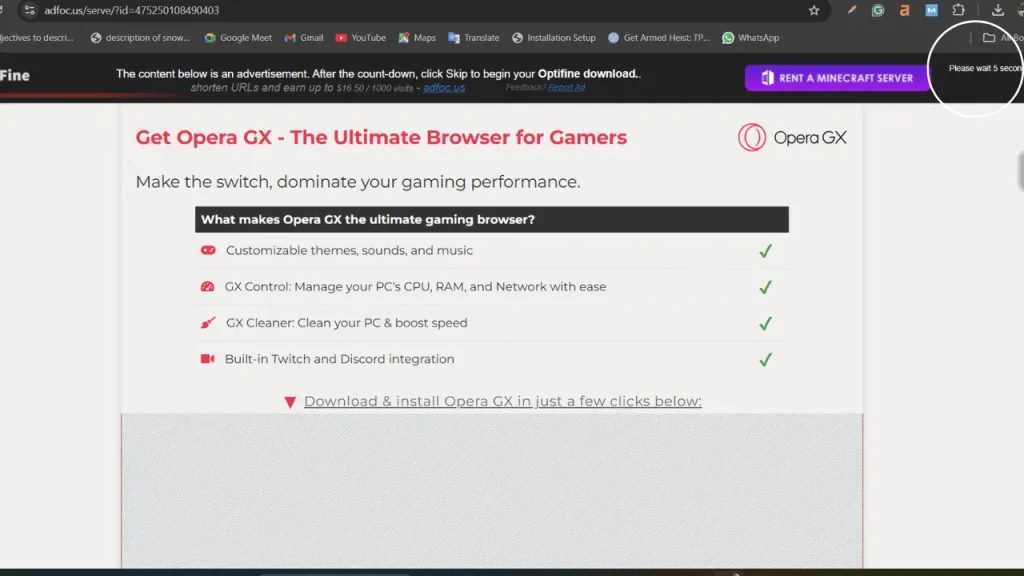Open the Get Armed Heist bookmark
Viewport: 1024px width, 576px height.
(658, 38)
